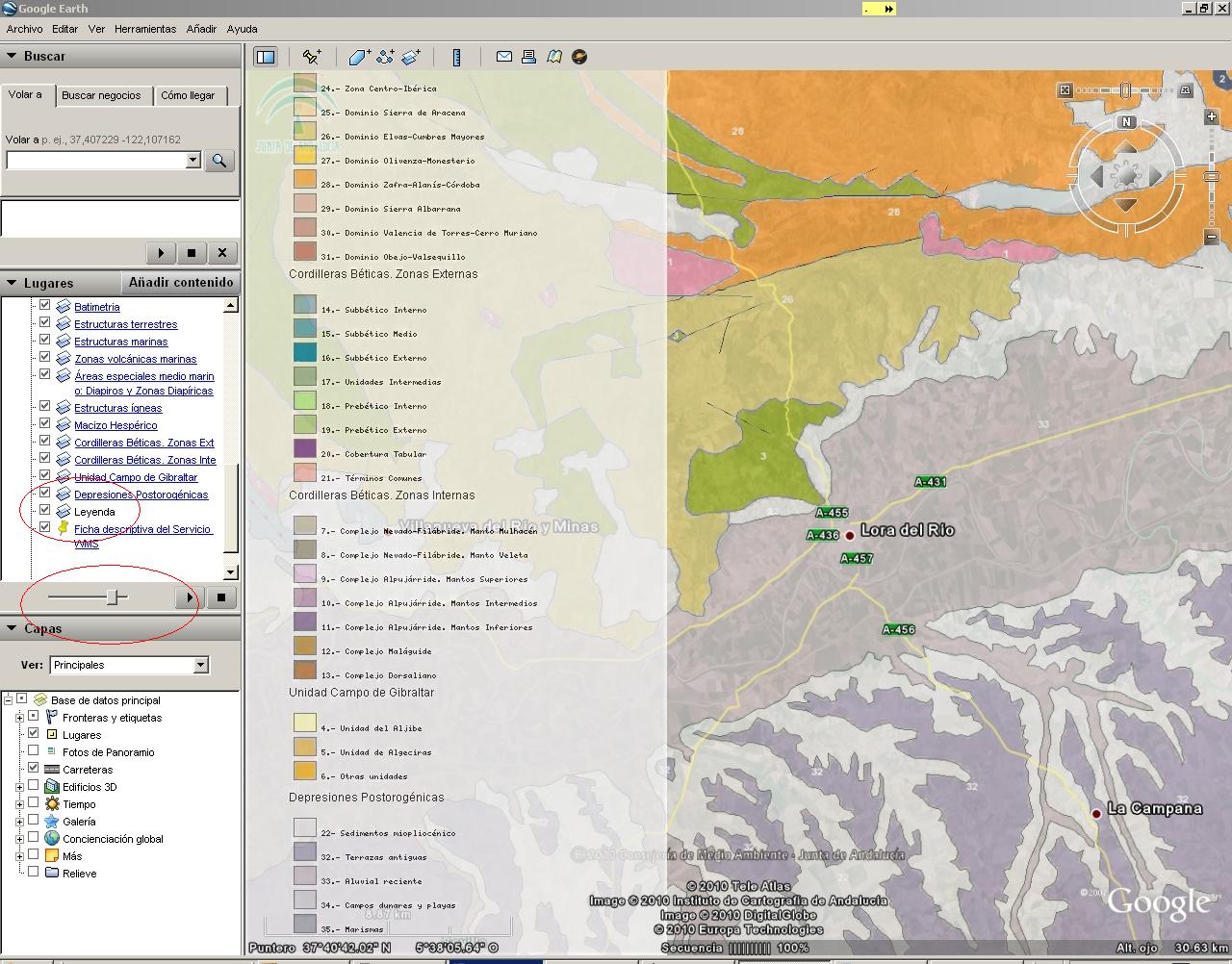Select the Add Polygon tool
Screen dimensions: 1232x964
tap(359, 57)
